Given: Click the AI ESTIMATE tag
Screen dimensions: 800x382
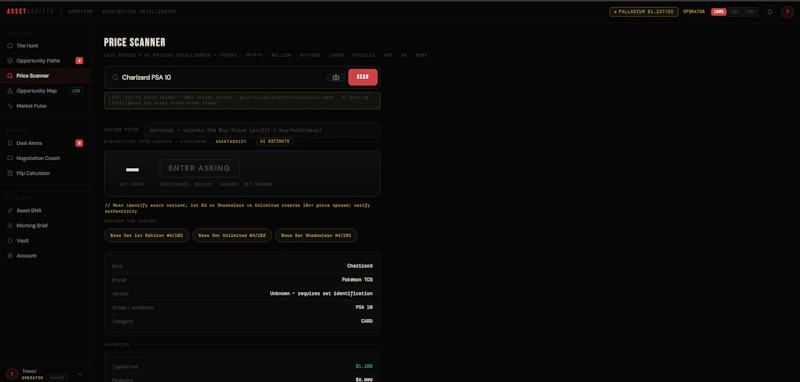Looking at the screenshot, I should tap(274, 141).
